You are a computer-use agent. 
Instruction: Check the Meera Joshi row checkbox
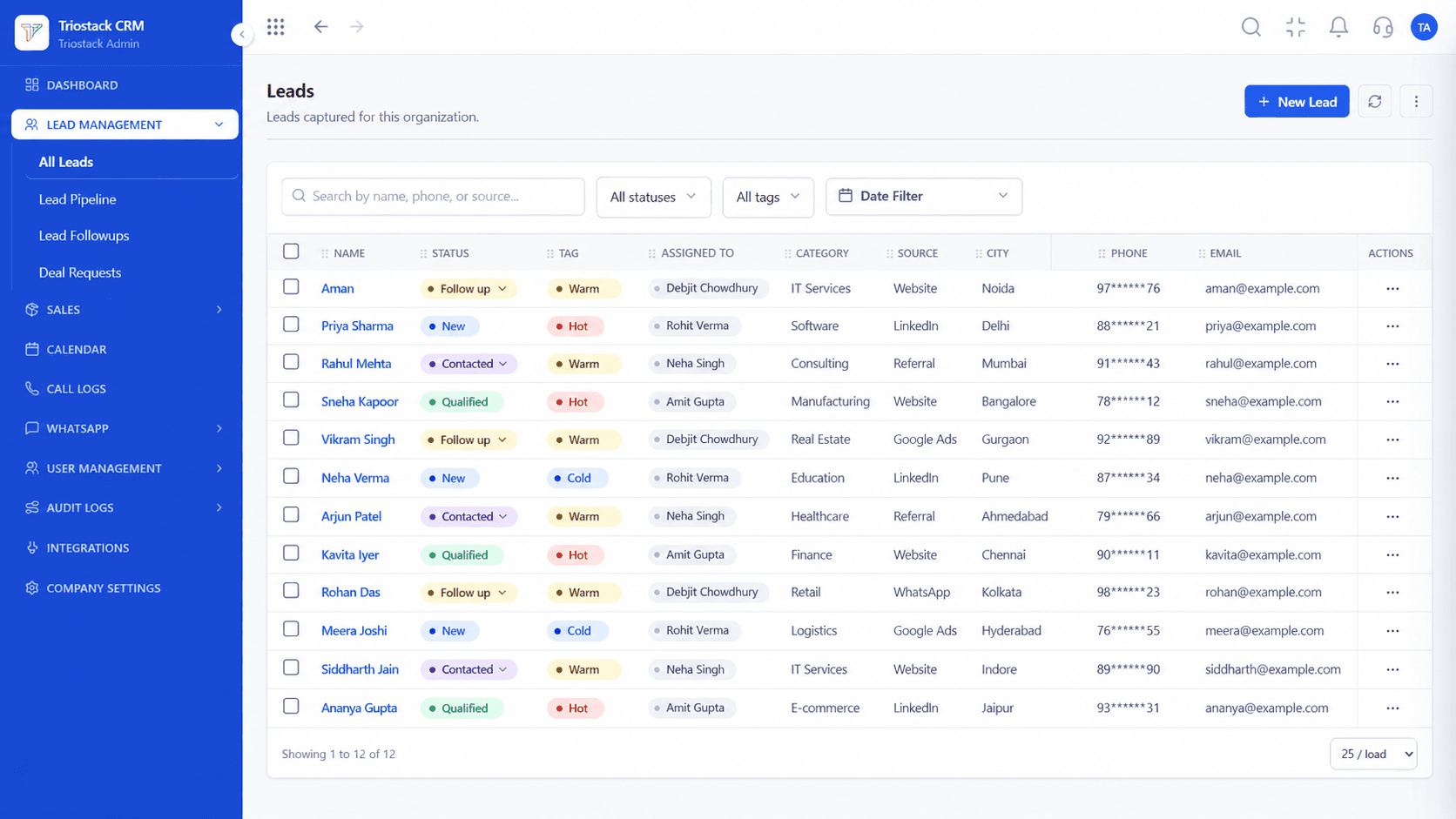coord(291,628)
